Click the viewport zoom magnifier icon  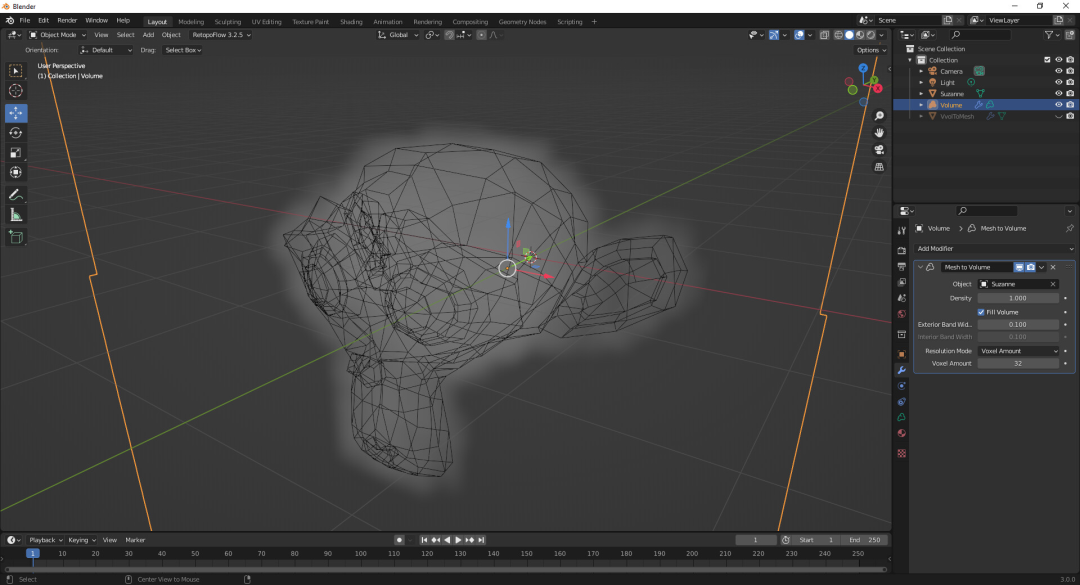pyautogui.click(x=879, y=116)
